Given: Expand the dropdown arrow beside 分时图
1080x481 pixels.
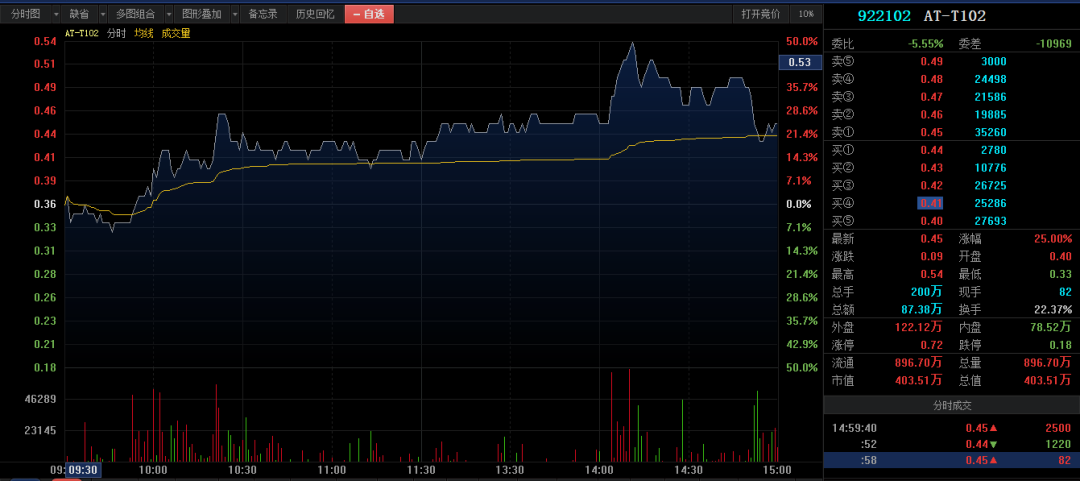Looking at the screenshot, I should pyautogui.click(x=56, y=14).
